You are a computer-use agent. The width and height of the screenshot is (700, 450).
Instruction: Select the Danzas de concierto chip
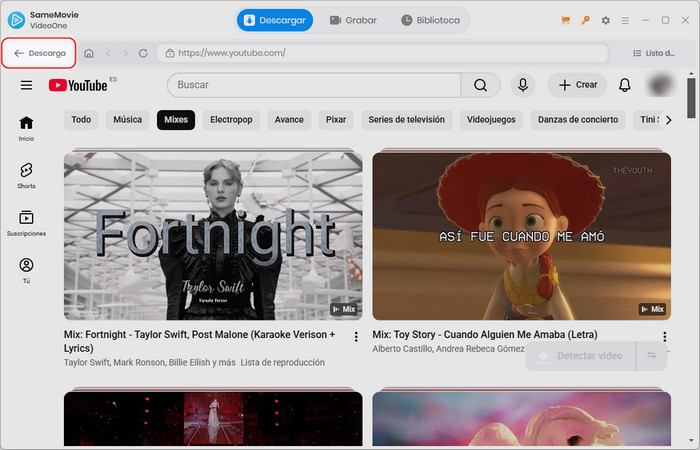578,120
